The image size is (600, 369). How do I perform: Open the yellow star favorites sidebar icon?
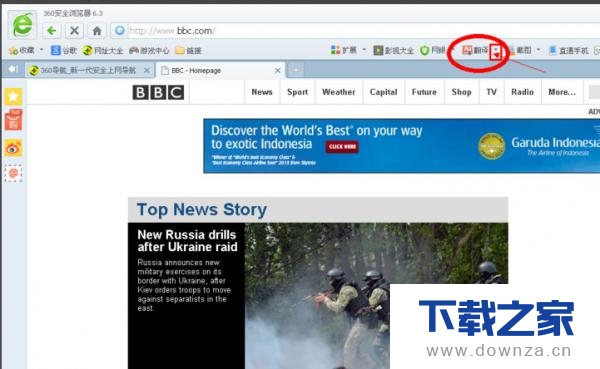coord(13,96)
